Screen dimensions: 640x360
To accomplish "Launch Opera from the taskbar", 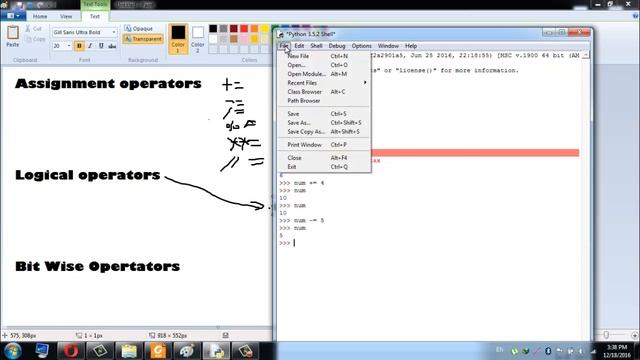I will [71, 351].
